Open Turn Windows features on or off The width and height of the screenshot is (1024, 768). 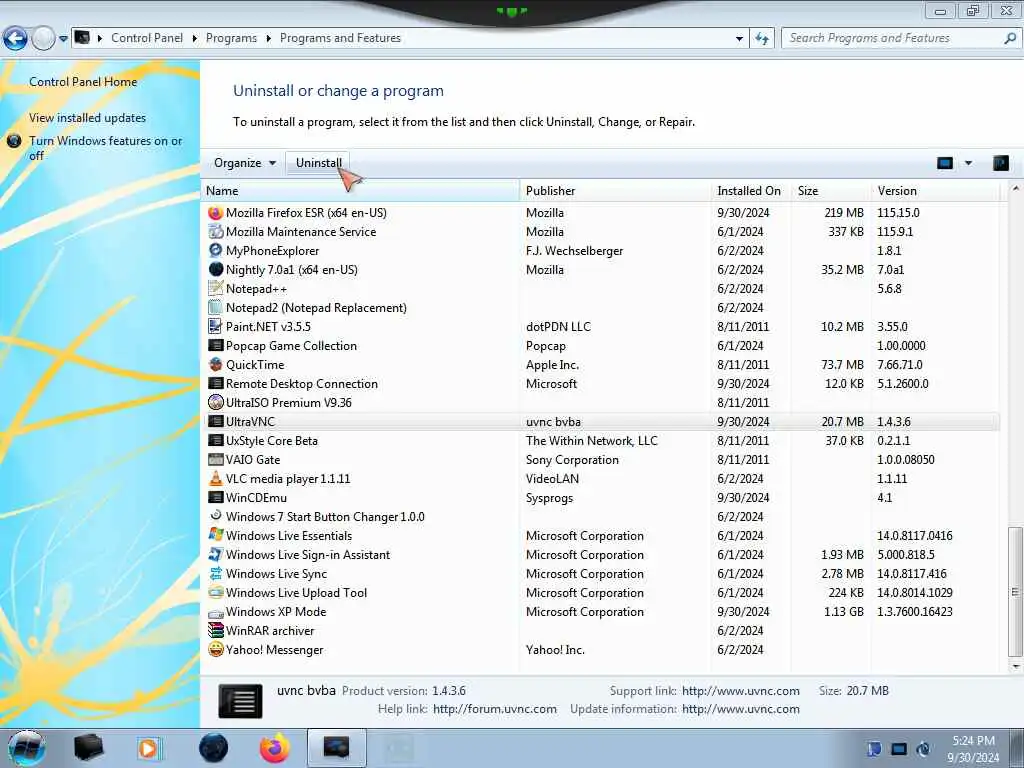pos(105,148)
